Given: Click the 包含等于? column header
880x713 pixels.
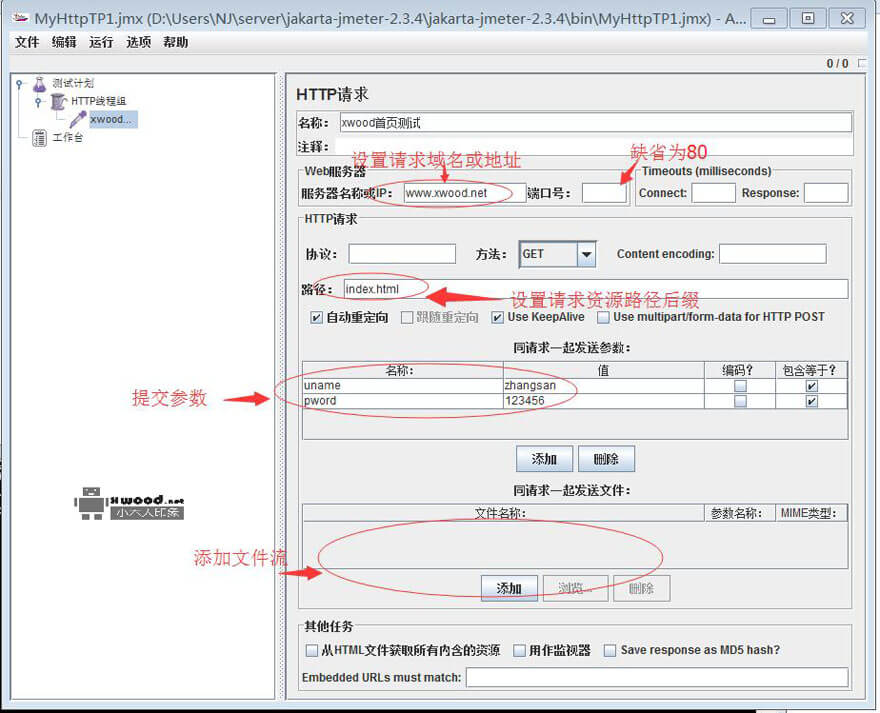Looking at the screenshot, I should (x=812, y=371).
